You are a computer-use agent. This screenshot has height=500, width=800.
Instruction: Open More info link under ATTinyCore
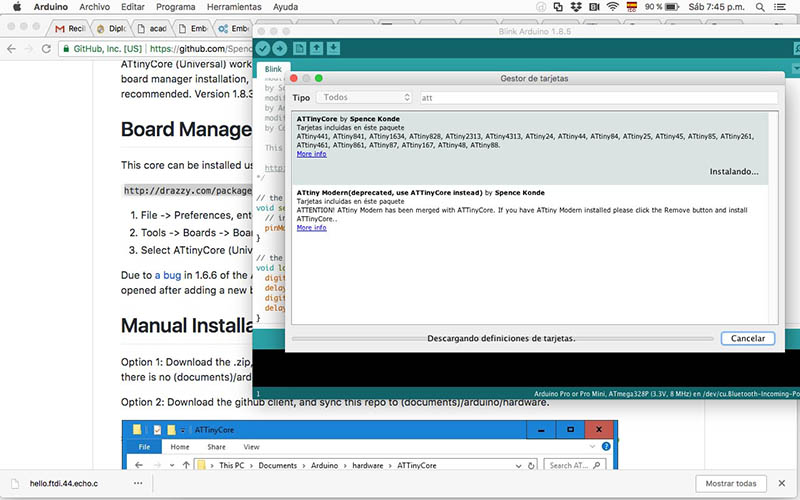pyautogui.click(x=311, y=154)
